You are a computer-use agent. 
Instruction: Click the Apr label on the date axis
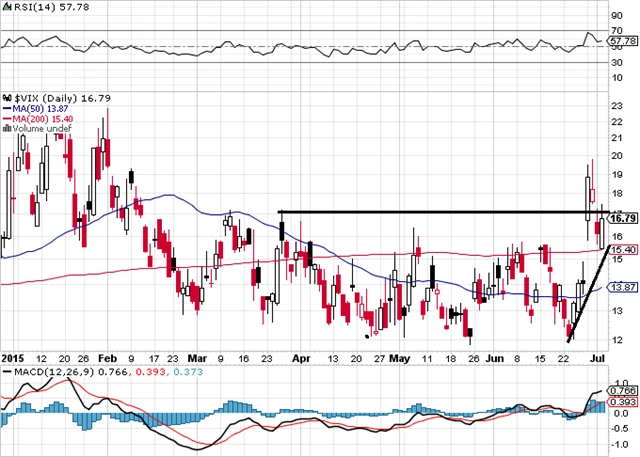pyautogui.click(x=303, y=356)
